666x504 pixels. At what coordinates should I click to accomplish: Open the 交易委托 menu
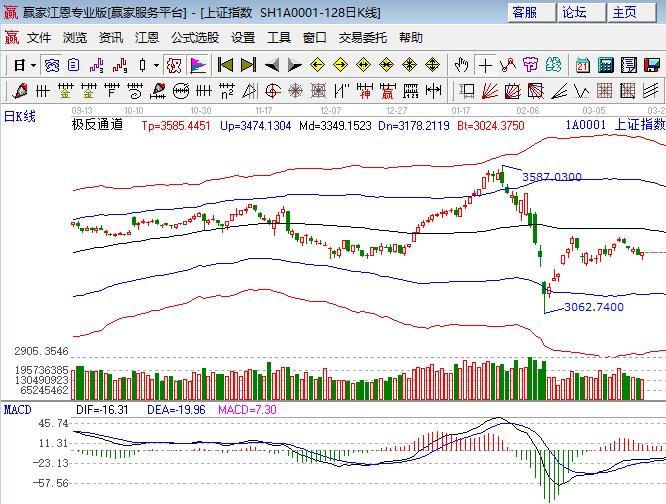pos(362,37)
